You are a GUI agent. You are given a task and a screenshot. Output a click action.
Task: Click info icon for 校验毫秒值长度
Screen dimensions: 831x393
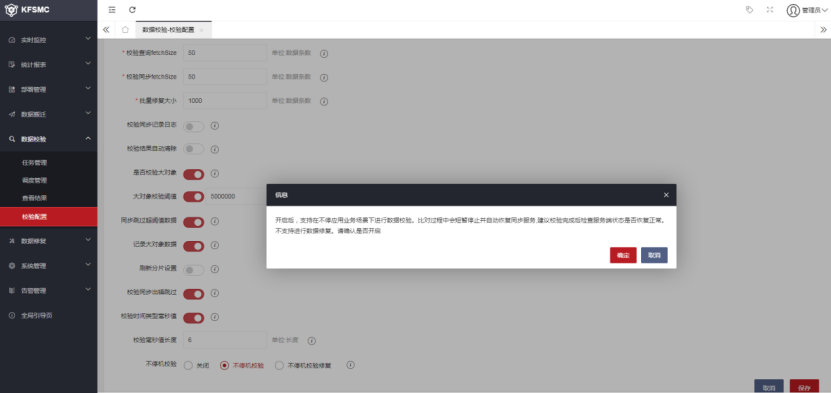point(312,341)
